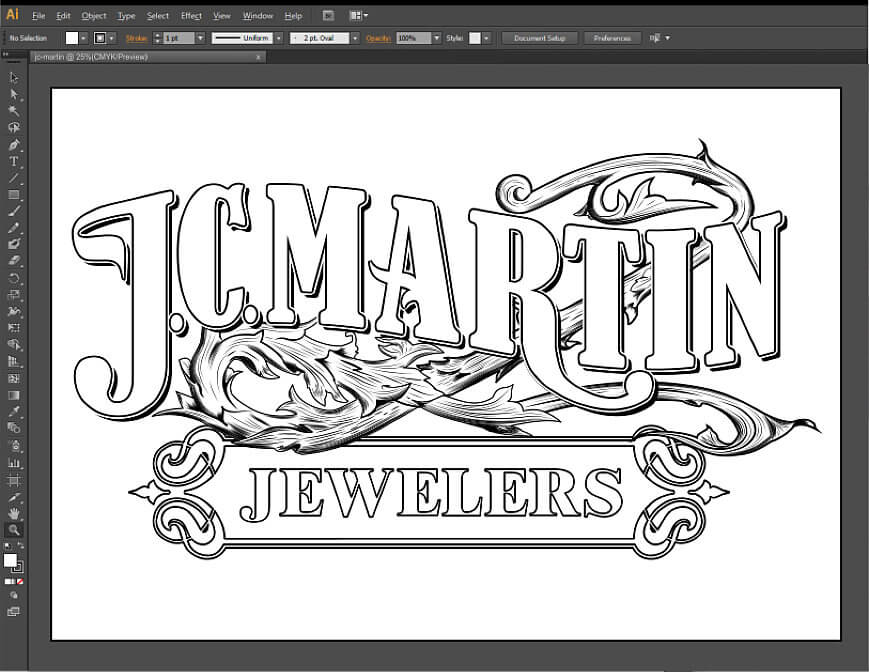Reset to default fill and stroke
This screenshot has width=869, height=672.
click(7, 547)
